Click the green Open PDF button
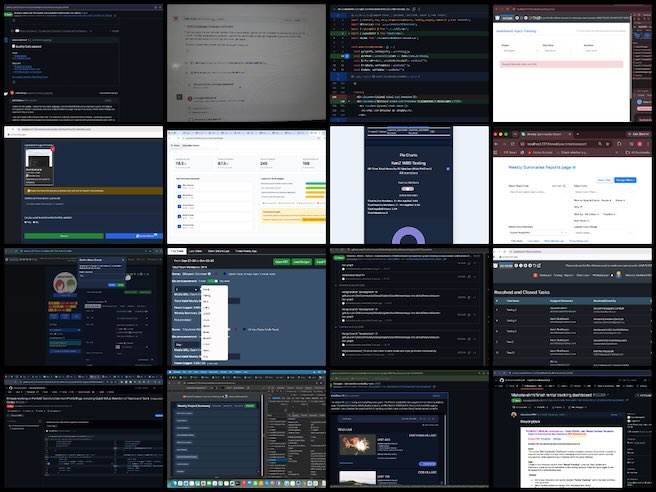 pyautogui.click(x=282, y=262)
